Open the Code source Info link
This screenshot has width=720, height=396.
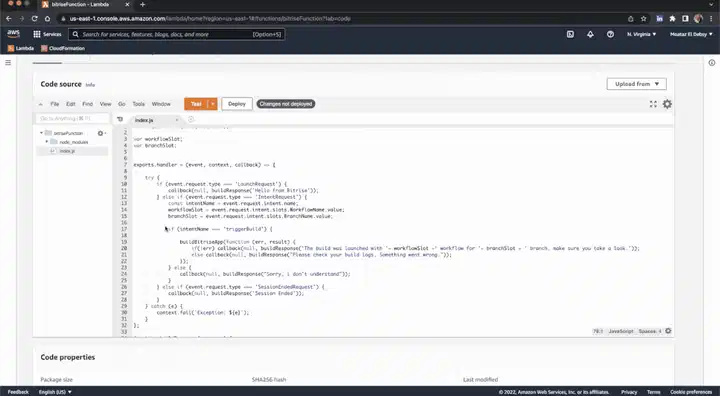tap(90, 85)
